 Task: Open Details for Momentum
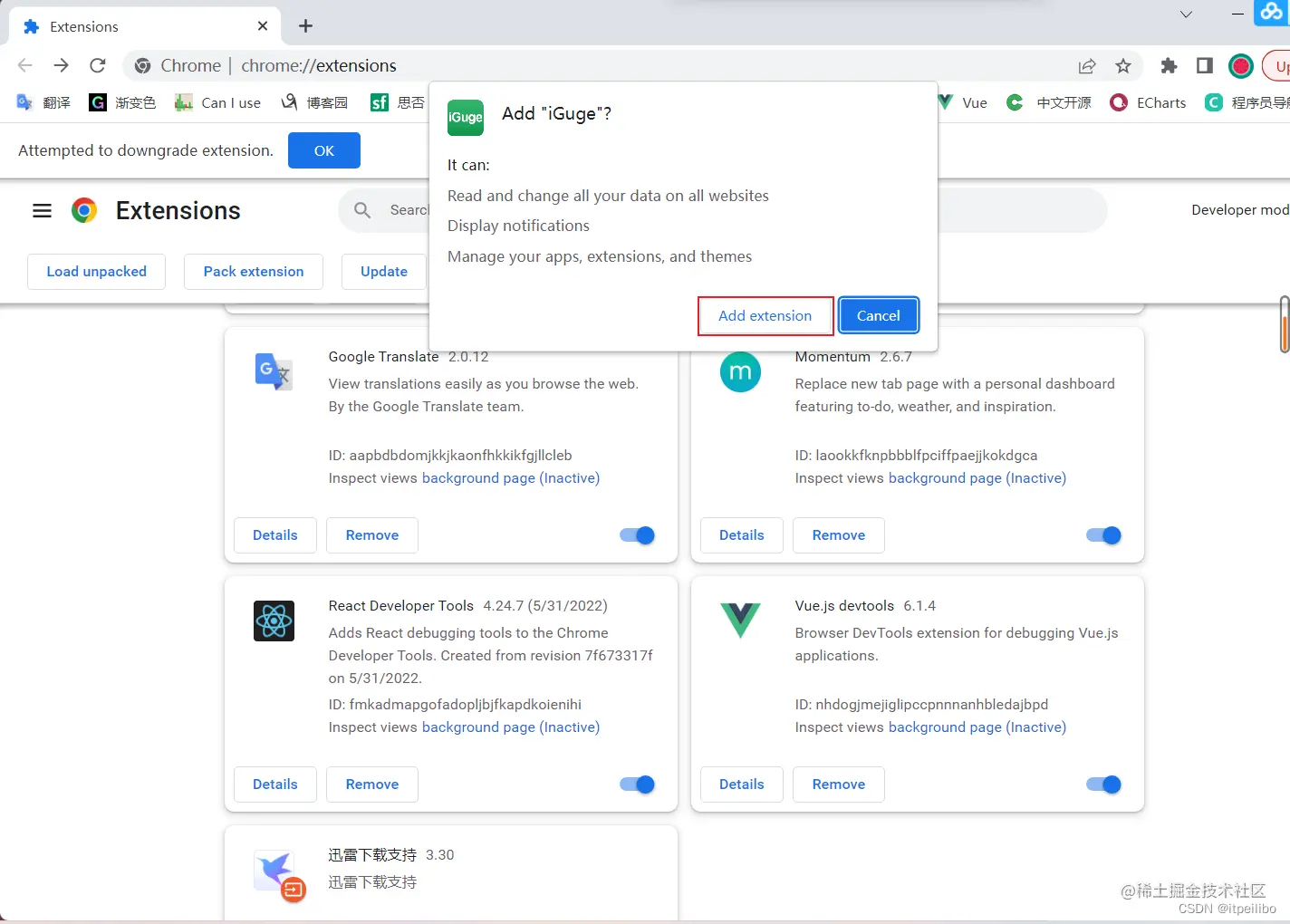(742, 535)
